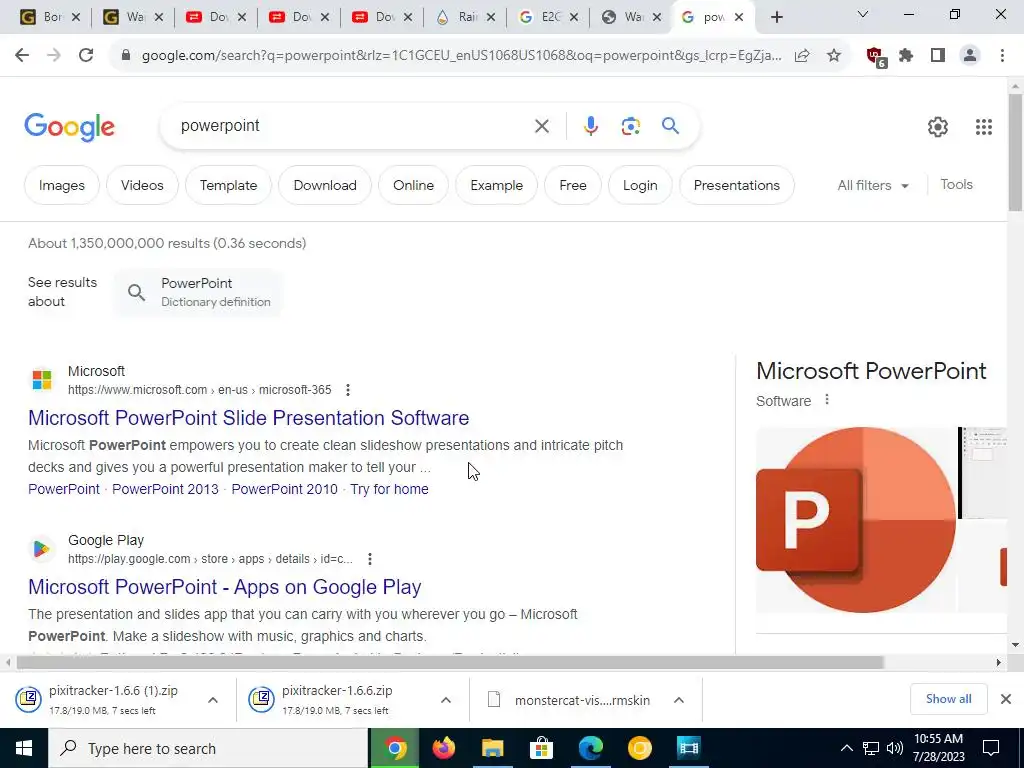Open the uBlock Origin extension icon
This screenshot has width=1024, height=768.
(876, 57)
